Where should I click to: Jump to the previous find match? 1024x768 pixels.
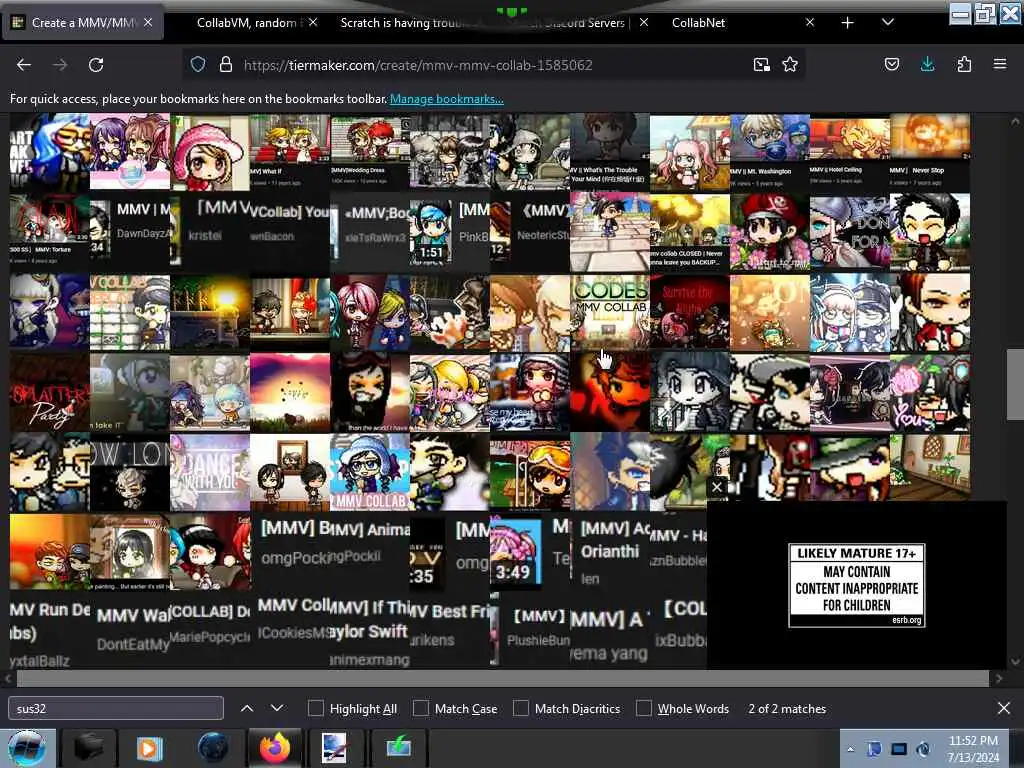(247, 709)
